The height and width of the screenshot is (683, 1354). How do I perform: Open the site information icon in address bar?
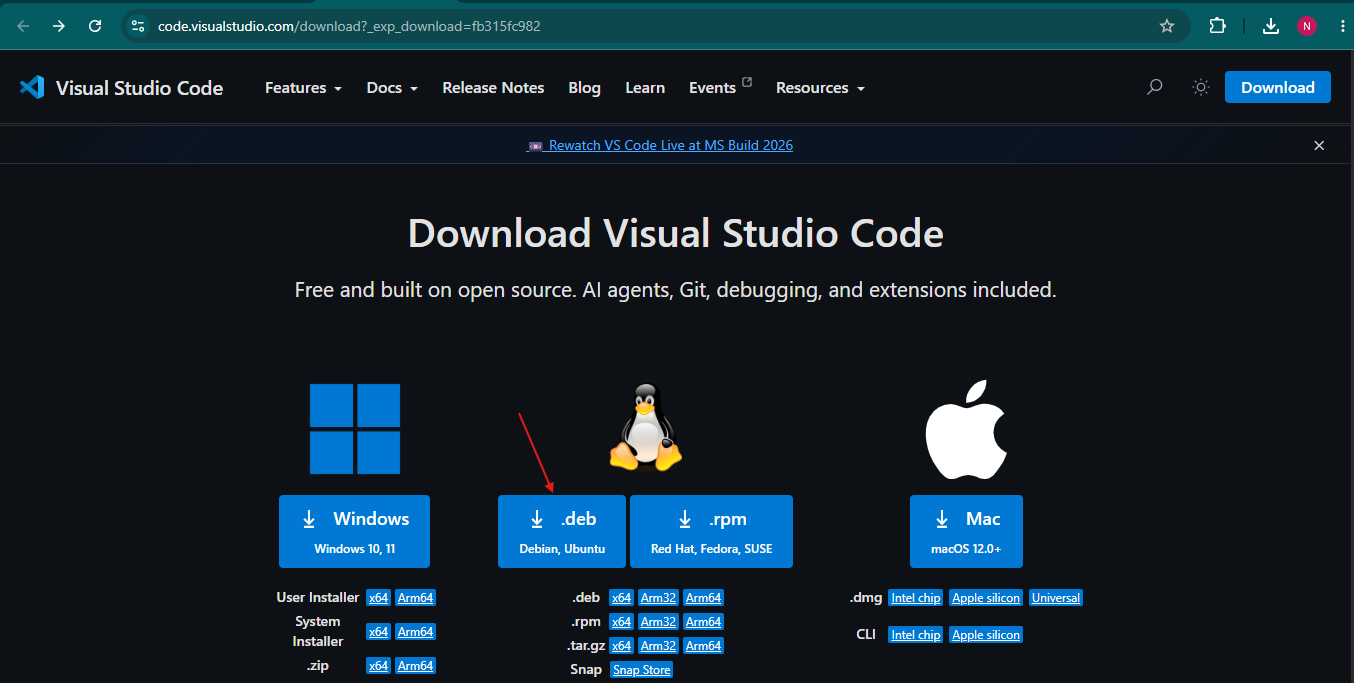click(x=138, y=26)
